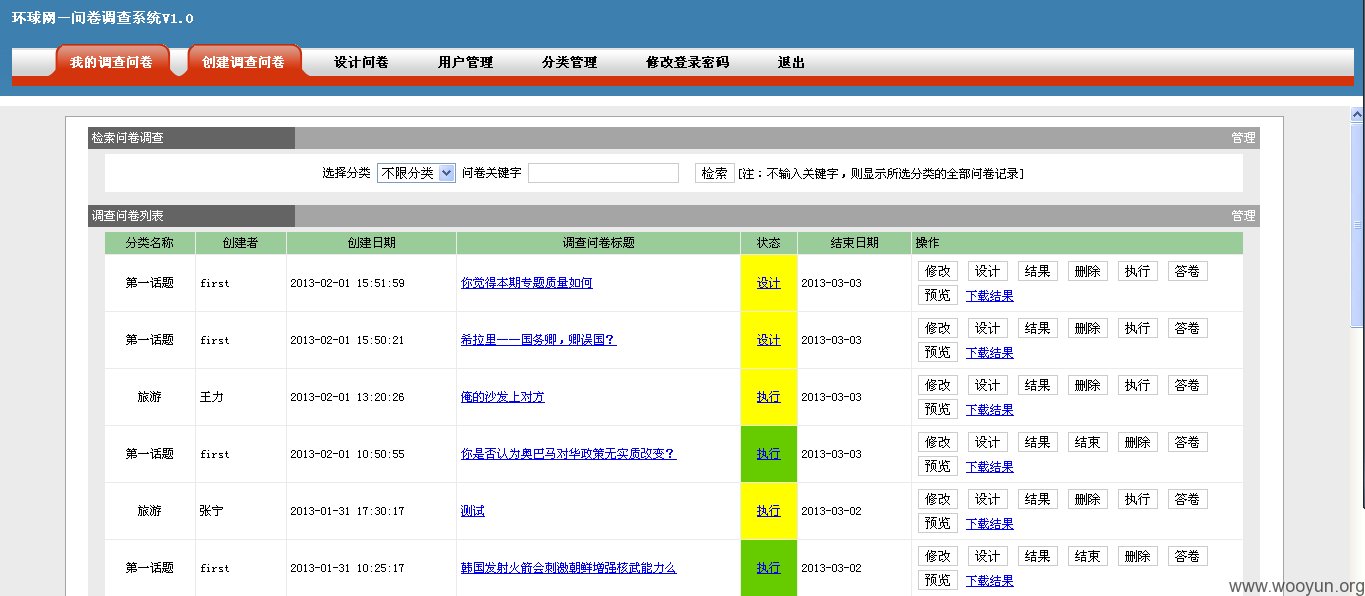Click 删除 for the 奥巴马 survey

point(1137,442)
